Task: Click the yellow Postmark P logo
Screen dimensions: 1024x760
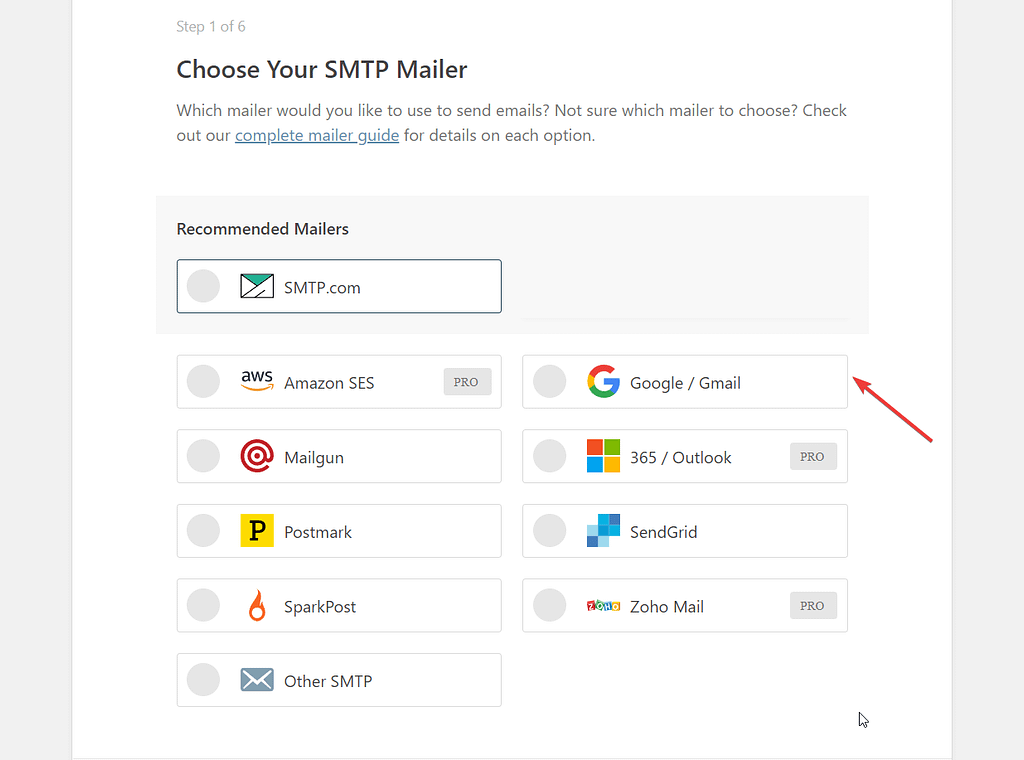Action: click(x=257, y=530)
